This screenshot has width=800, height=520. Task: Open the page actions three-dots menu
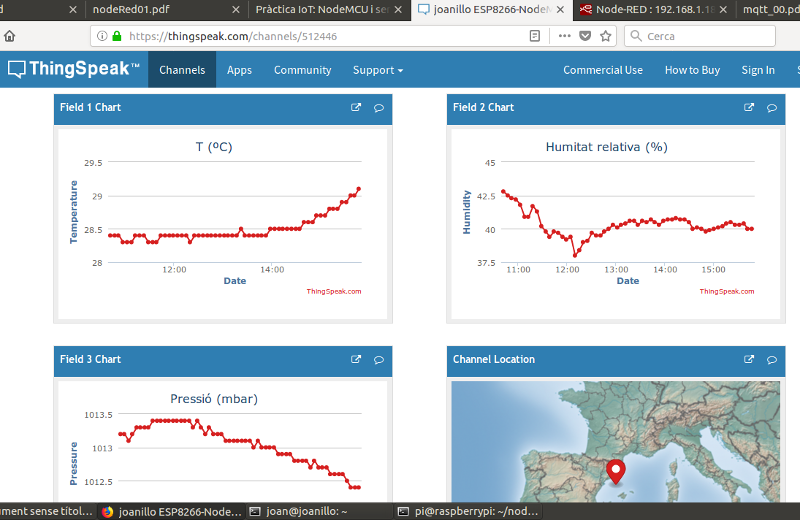tap(564, 36)
